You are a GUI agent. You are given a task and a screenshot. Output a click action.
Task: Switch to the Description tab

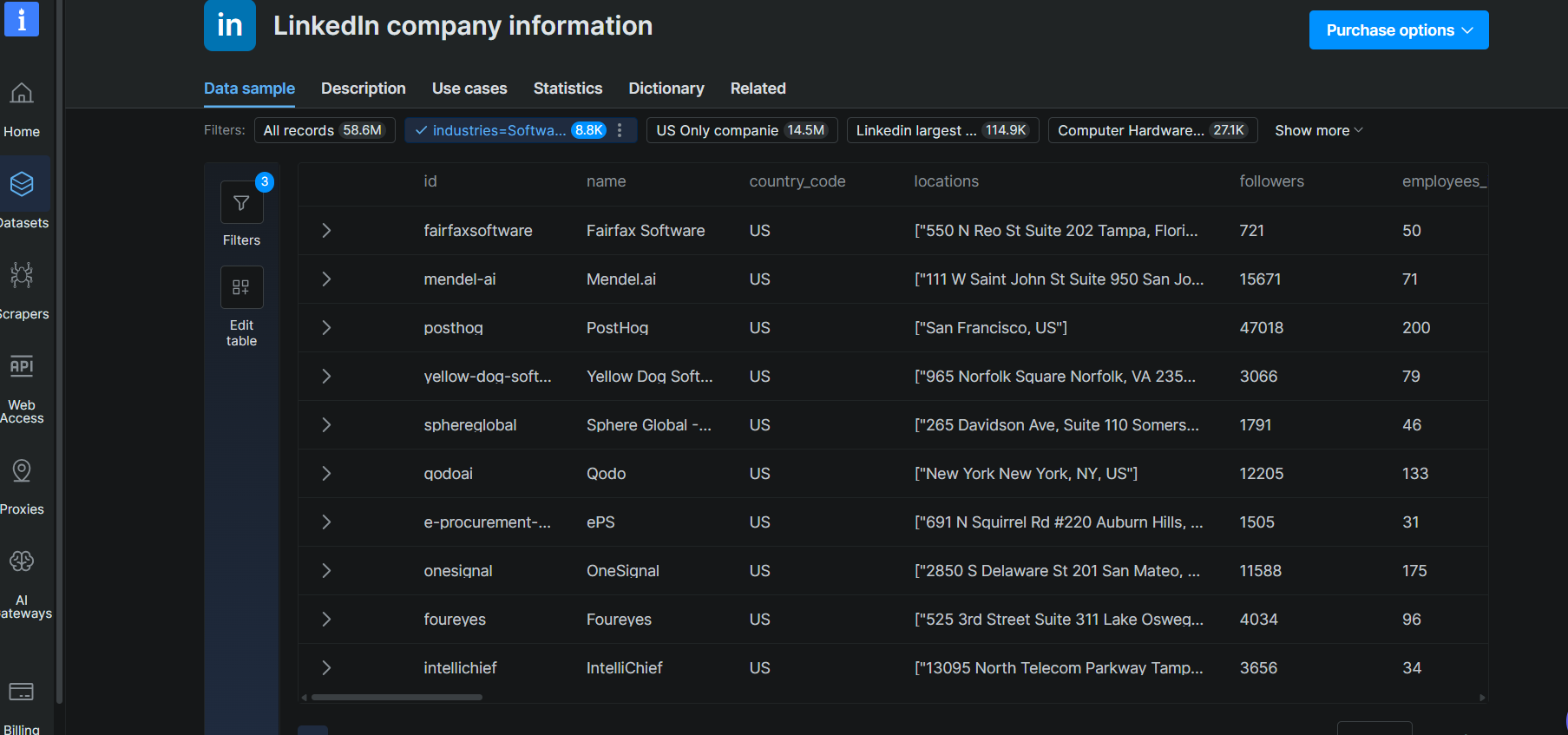tap(363, 89)
